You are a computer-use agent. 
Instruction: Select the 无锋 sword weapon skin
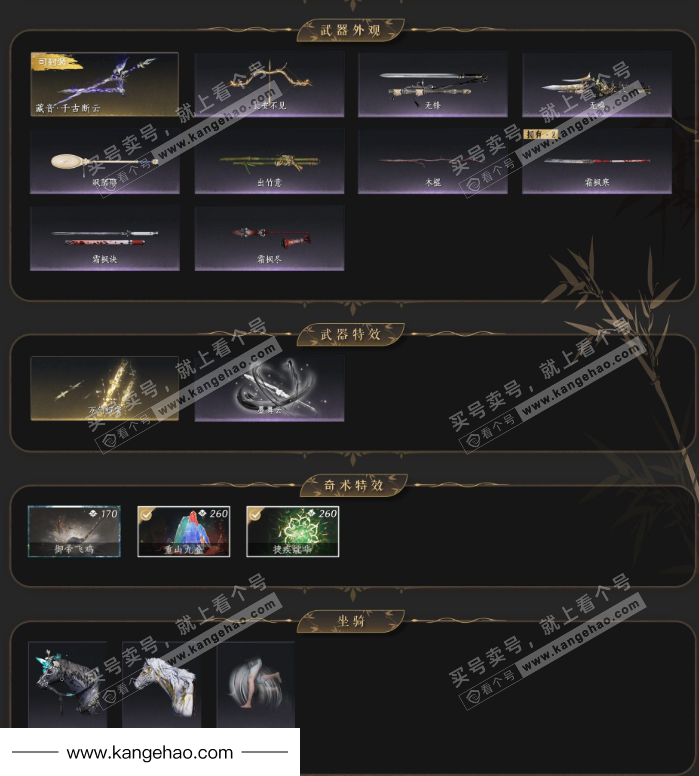[433, 84]
